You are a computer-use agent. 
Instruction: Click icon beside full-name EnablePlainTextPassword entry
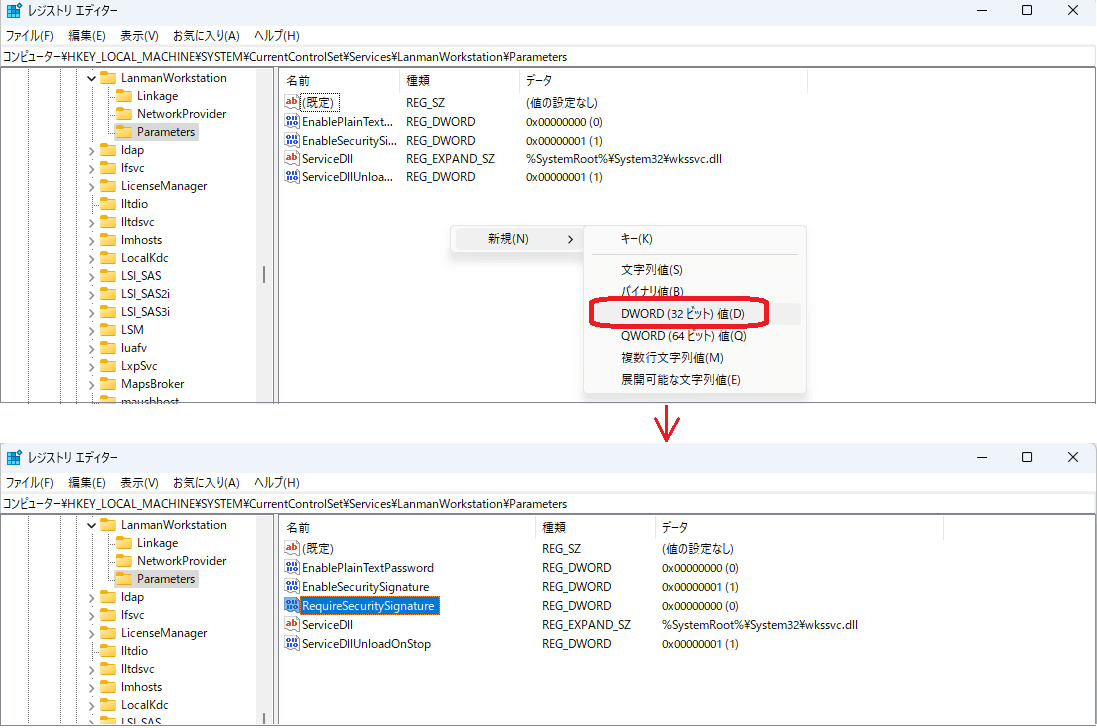tap(292, 568)
